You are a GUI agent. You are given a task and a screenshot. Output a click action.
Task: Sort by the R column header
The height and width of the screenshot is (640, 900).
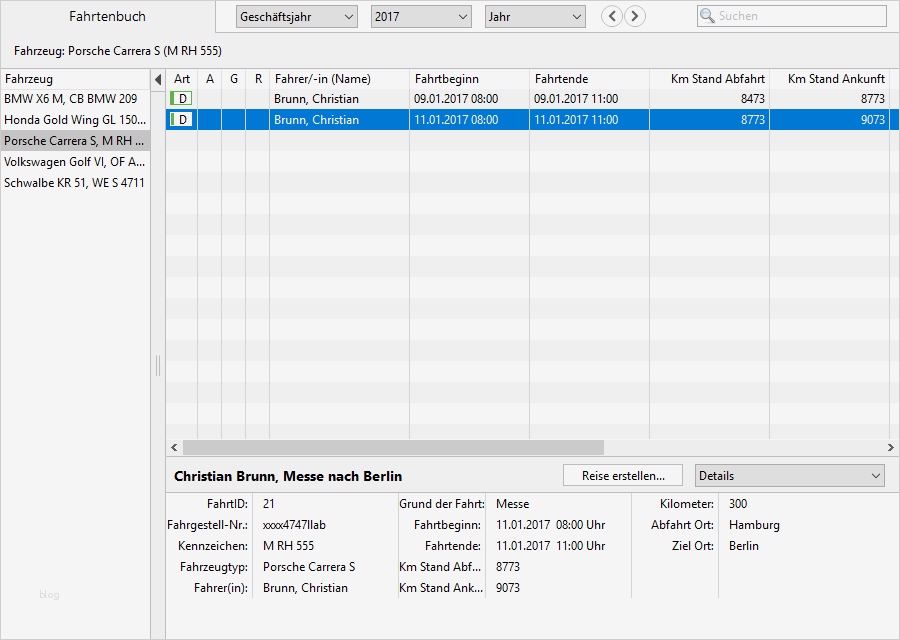coord(258,79)
